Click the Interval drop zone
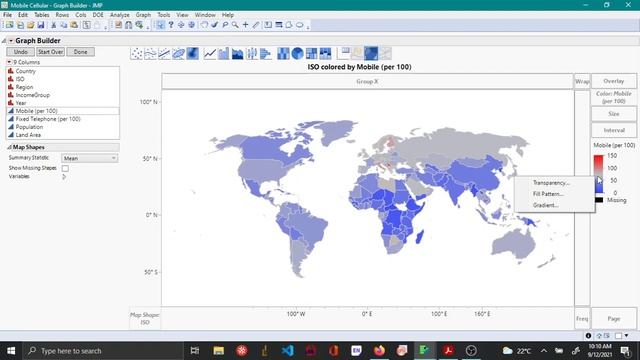Viewport: 640px width, 360px height. click(x=614, y=130)
